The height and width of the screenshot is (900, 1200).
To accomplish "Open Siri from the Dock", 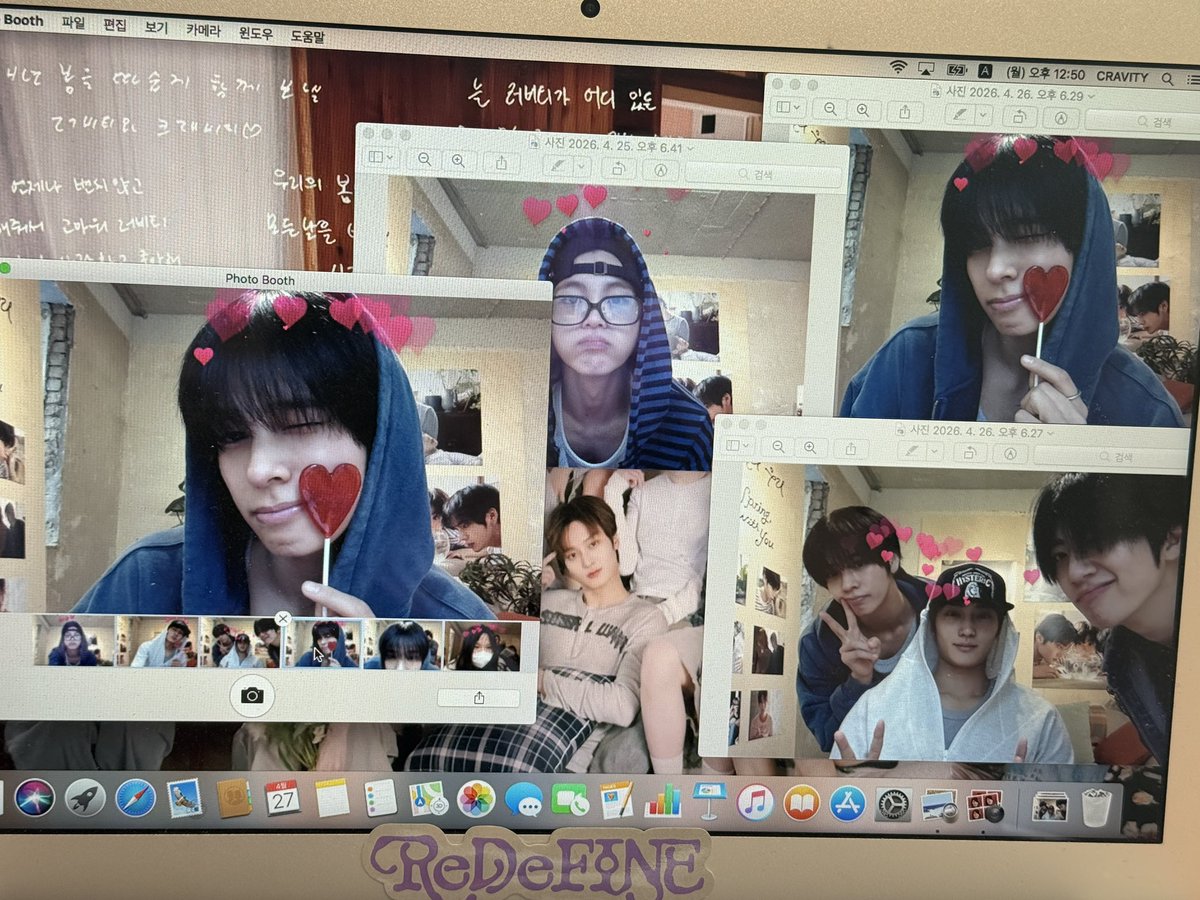I will 34,797.
